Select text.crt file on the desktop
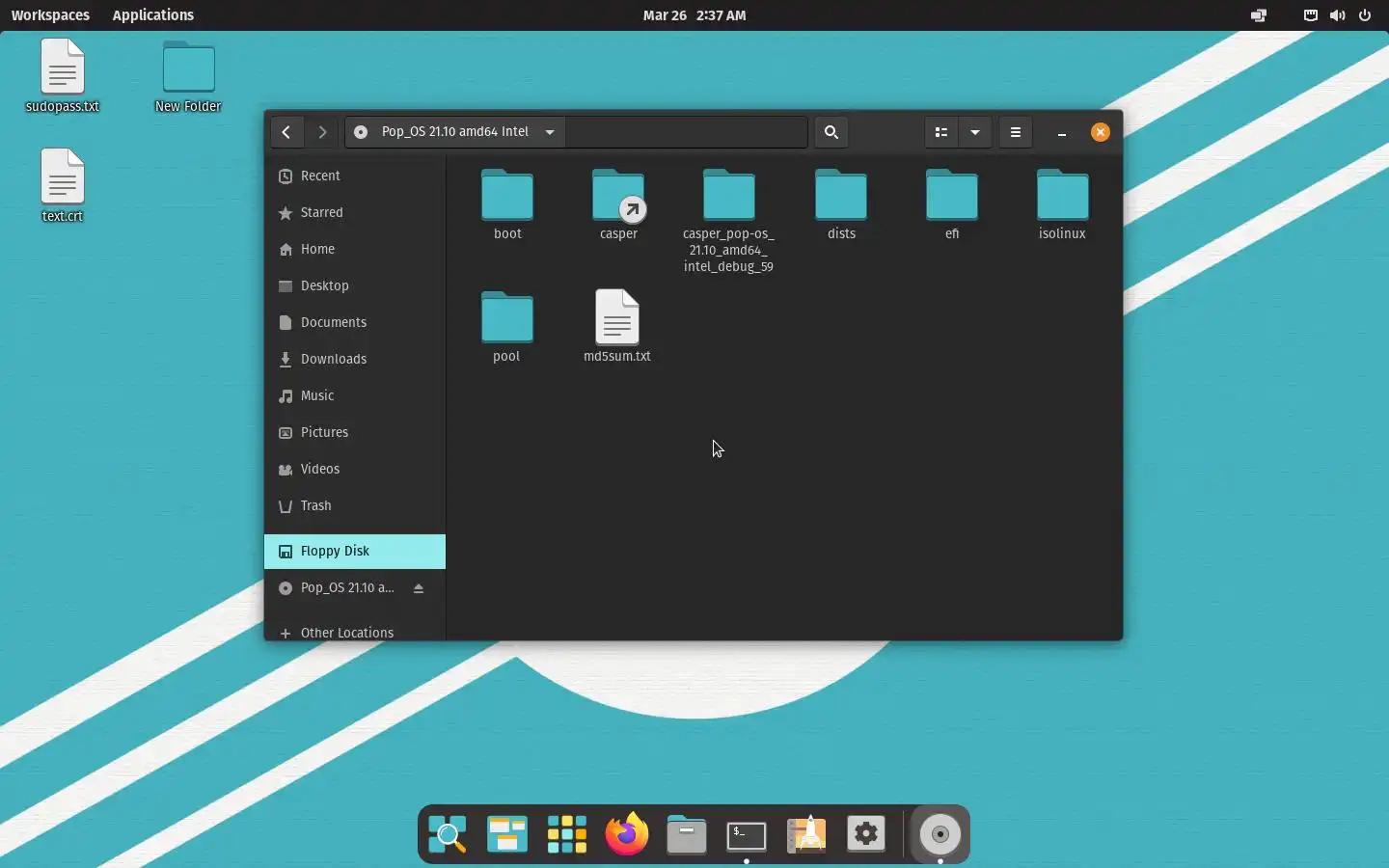This screenshot has width=1389, height=868. pyautogui.click(x=63, y=185)
